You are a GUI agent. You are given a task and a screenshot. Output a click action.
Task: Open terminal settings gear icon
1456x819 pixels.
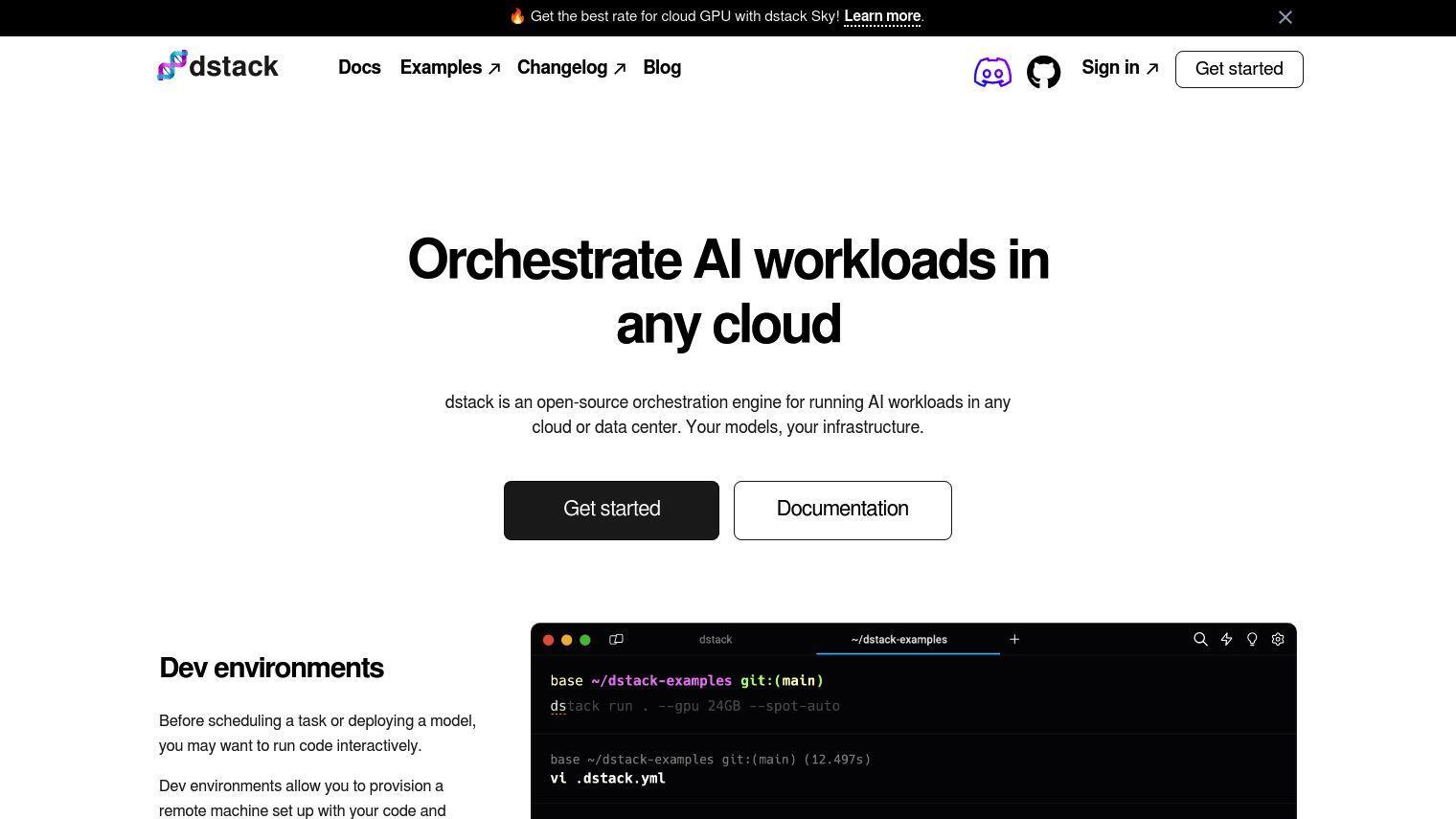point(1278,639)
